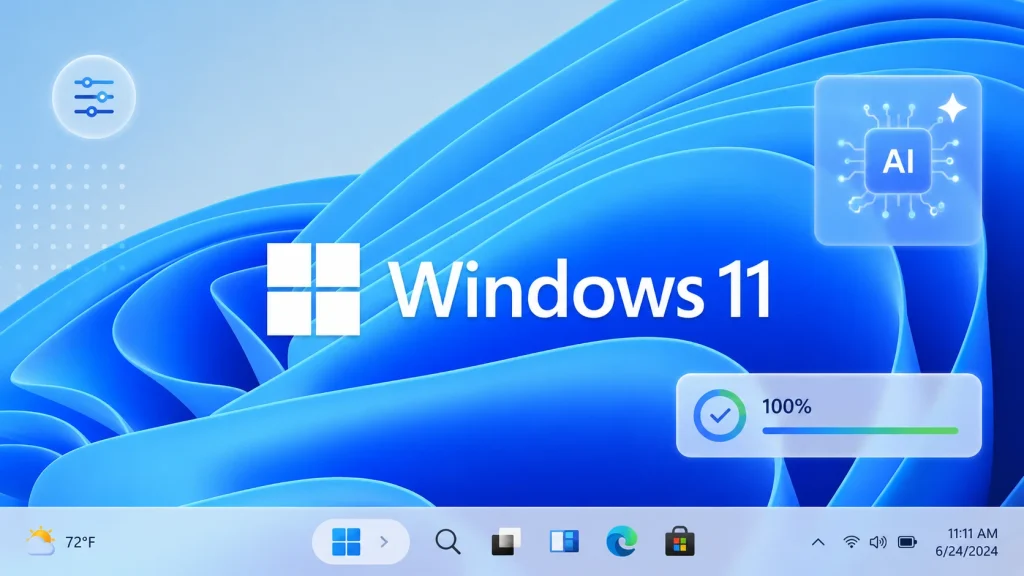Click the Windows 11 title text
Screen dimensions: 1024x576
tap(579, 289)
